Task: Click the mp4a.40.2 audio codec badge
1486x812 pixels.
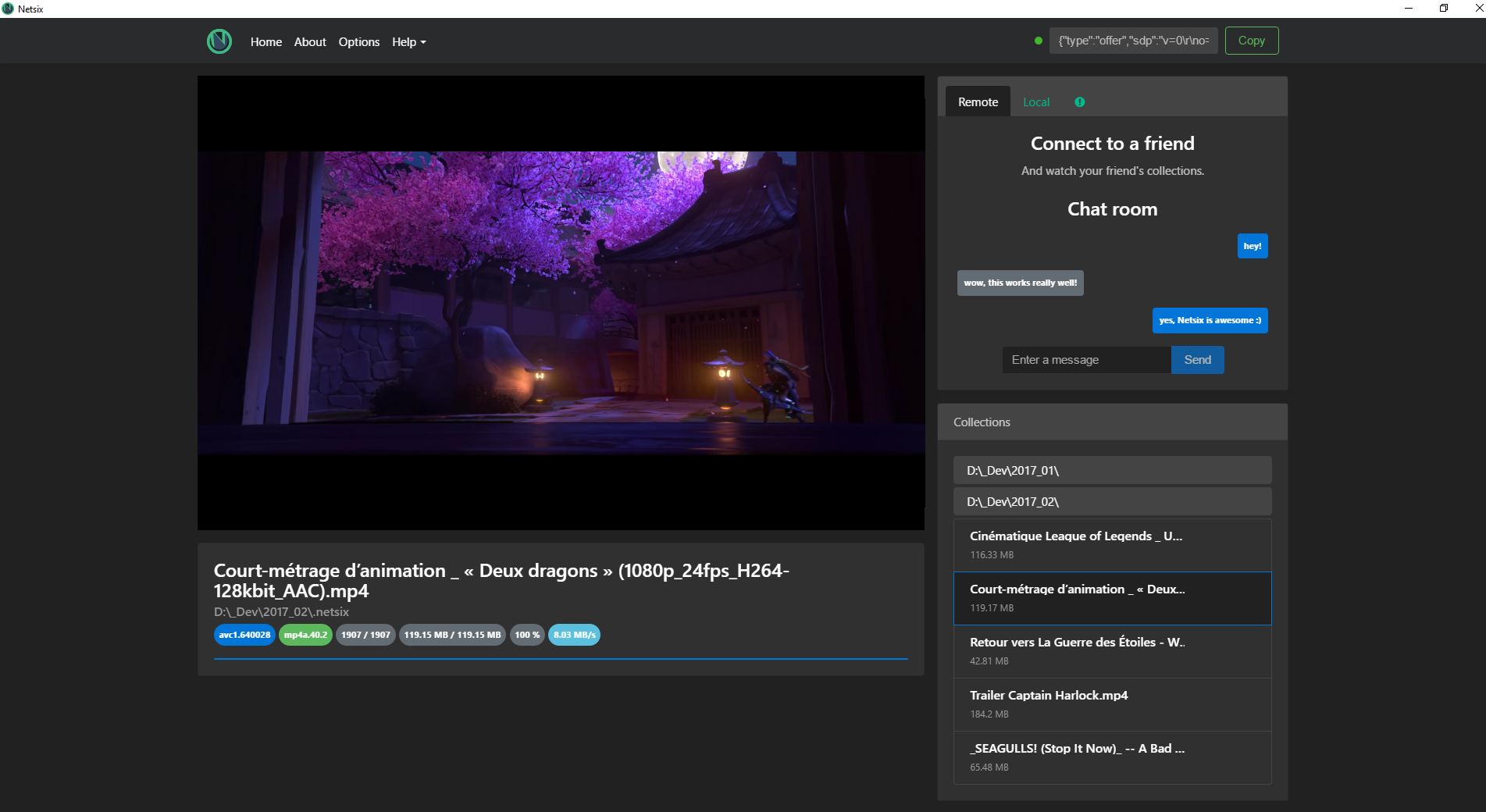Action: click(x=305, y=635)
